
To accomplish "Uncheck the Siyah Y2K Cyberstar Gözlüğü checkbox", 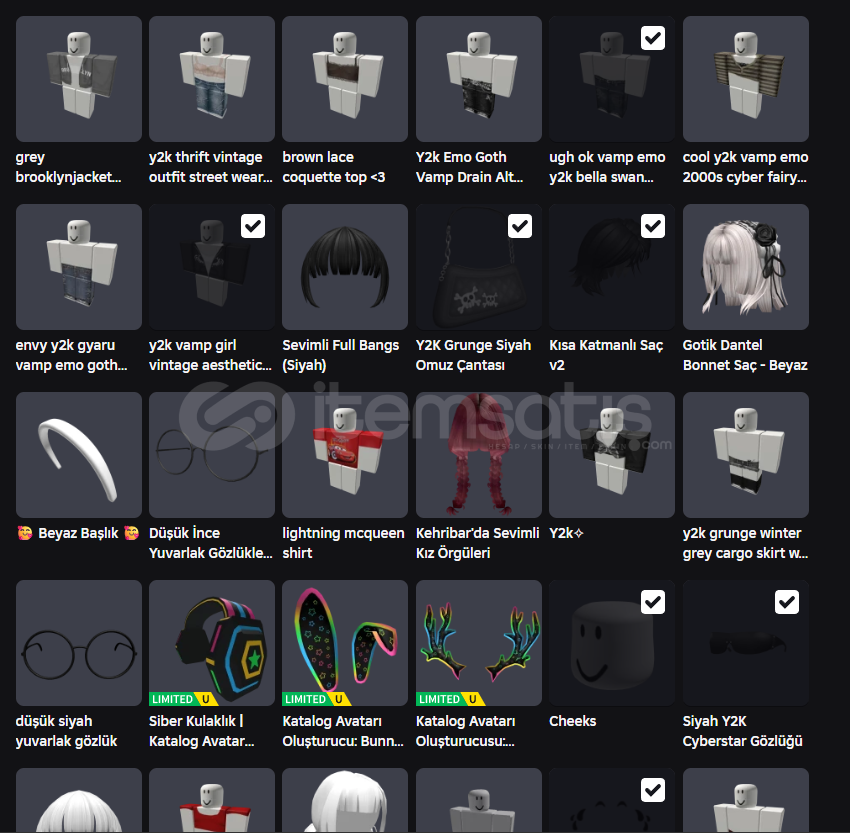I will click(x=787, y=602).
